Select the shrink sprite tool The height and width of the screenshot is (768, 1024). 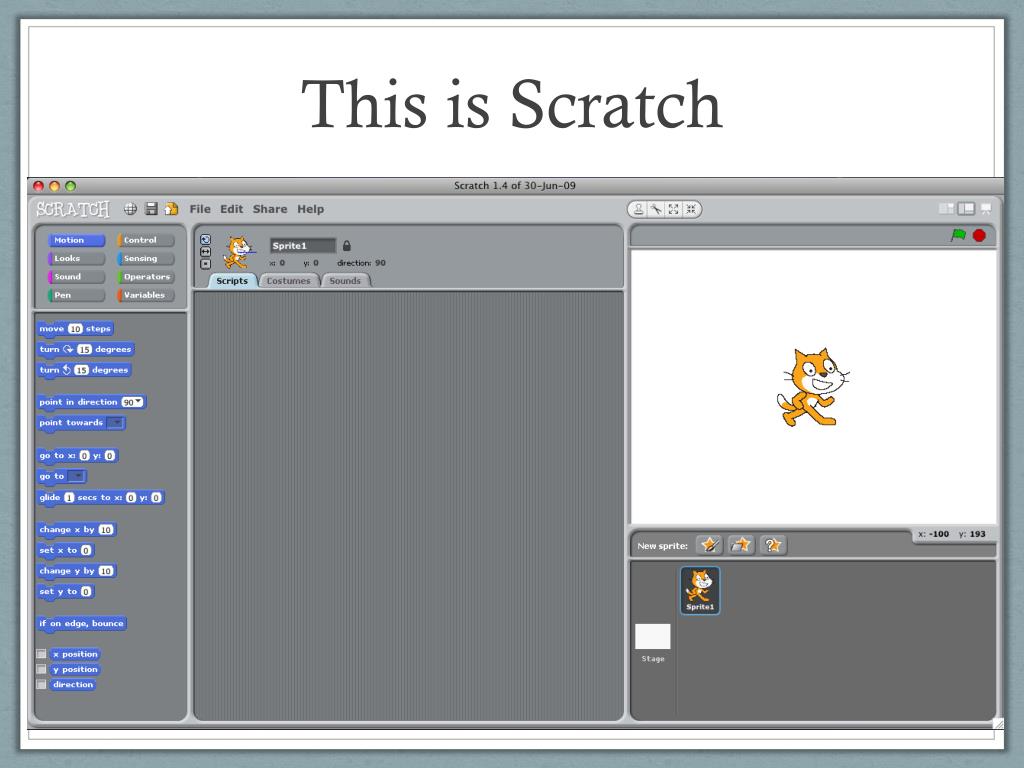[691, 209]
